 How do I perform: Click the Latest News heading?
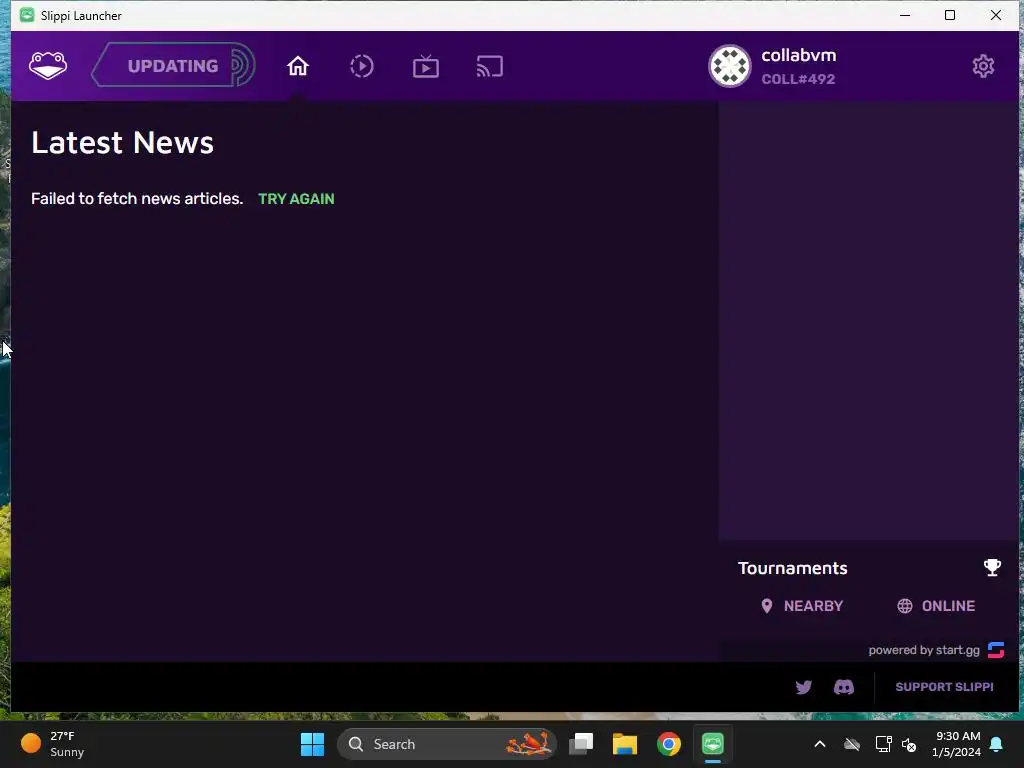point(123,142)
